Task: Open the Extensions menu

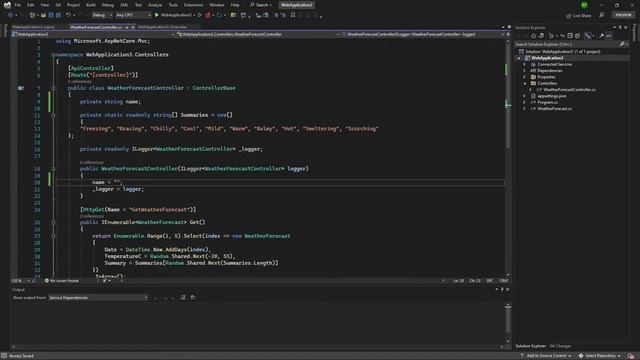Action: [193, 5]
